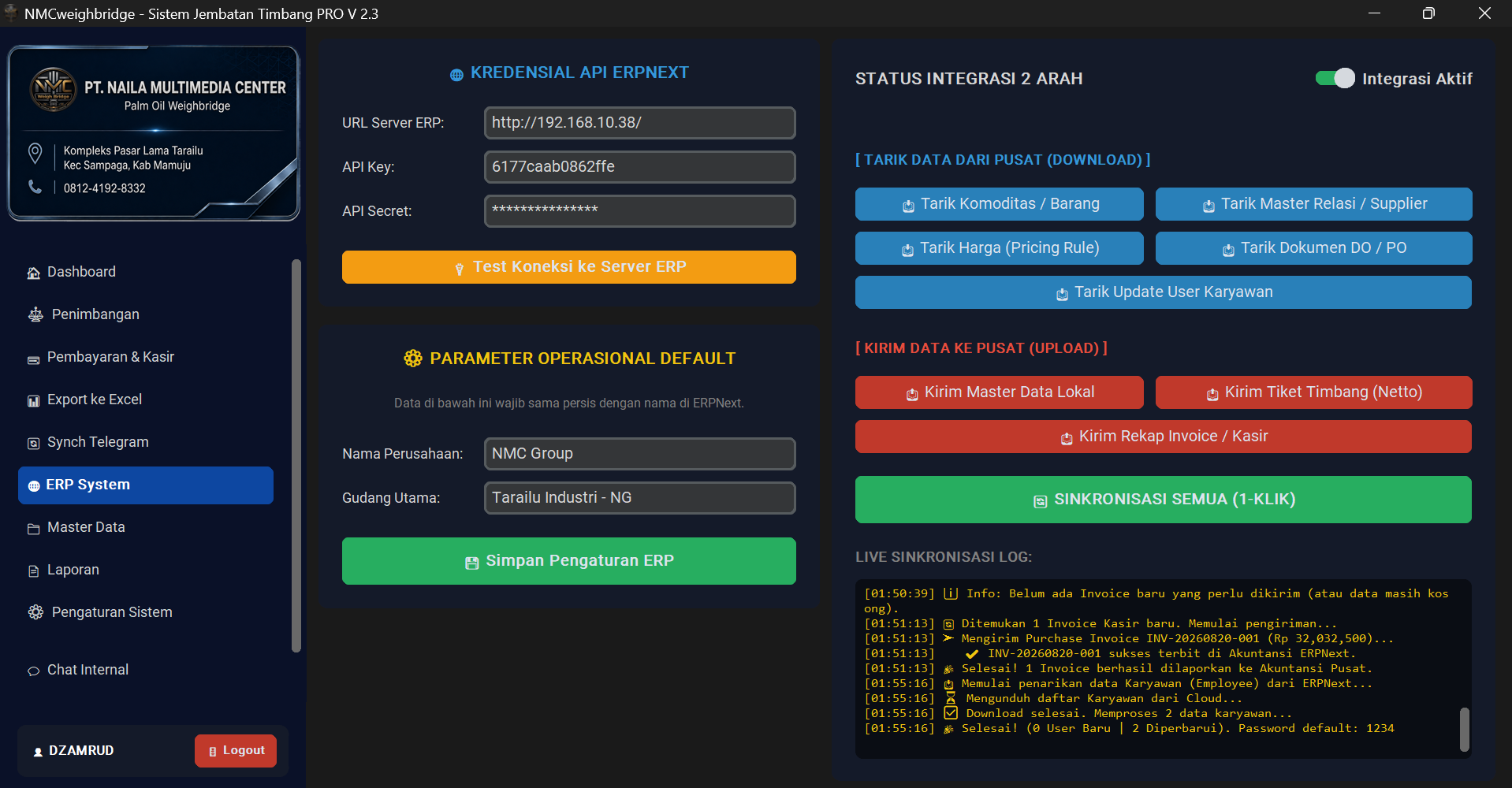Click the Export ke Excel icon

pos(33,401)
